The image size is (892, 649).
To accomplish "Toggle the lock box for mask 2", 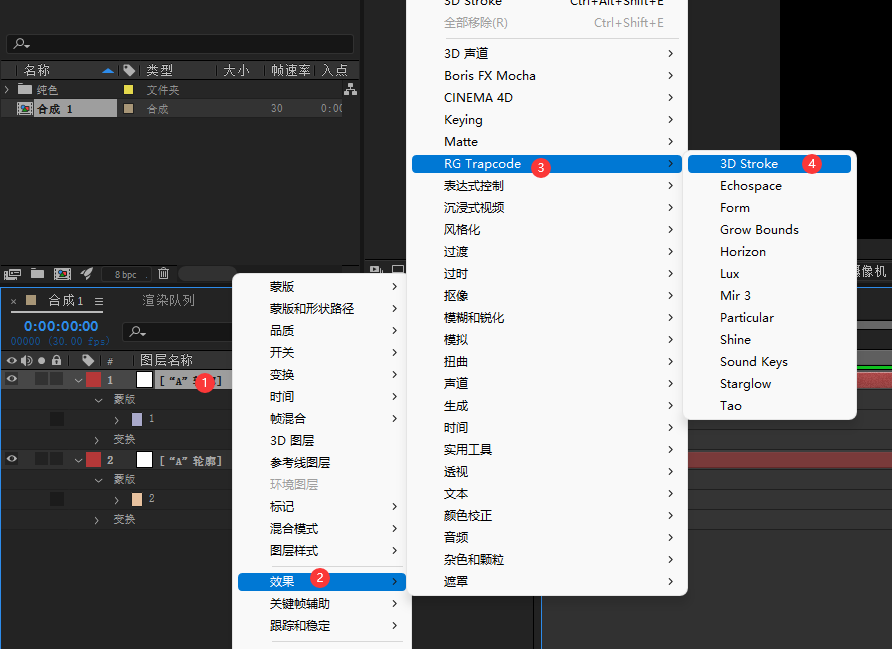I will pos(57,499).
